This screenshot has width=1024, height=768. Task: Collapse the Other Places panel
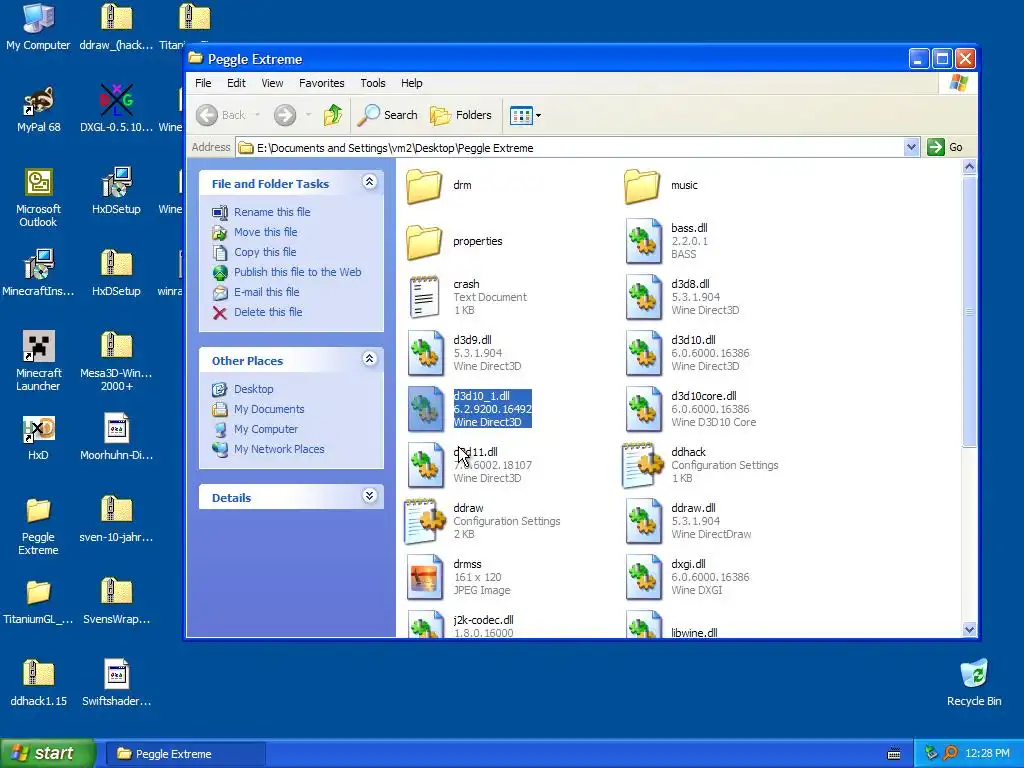(x=370, y=359)
